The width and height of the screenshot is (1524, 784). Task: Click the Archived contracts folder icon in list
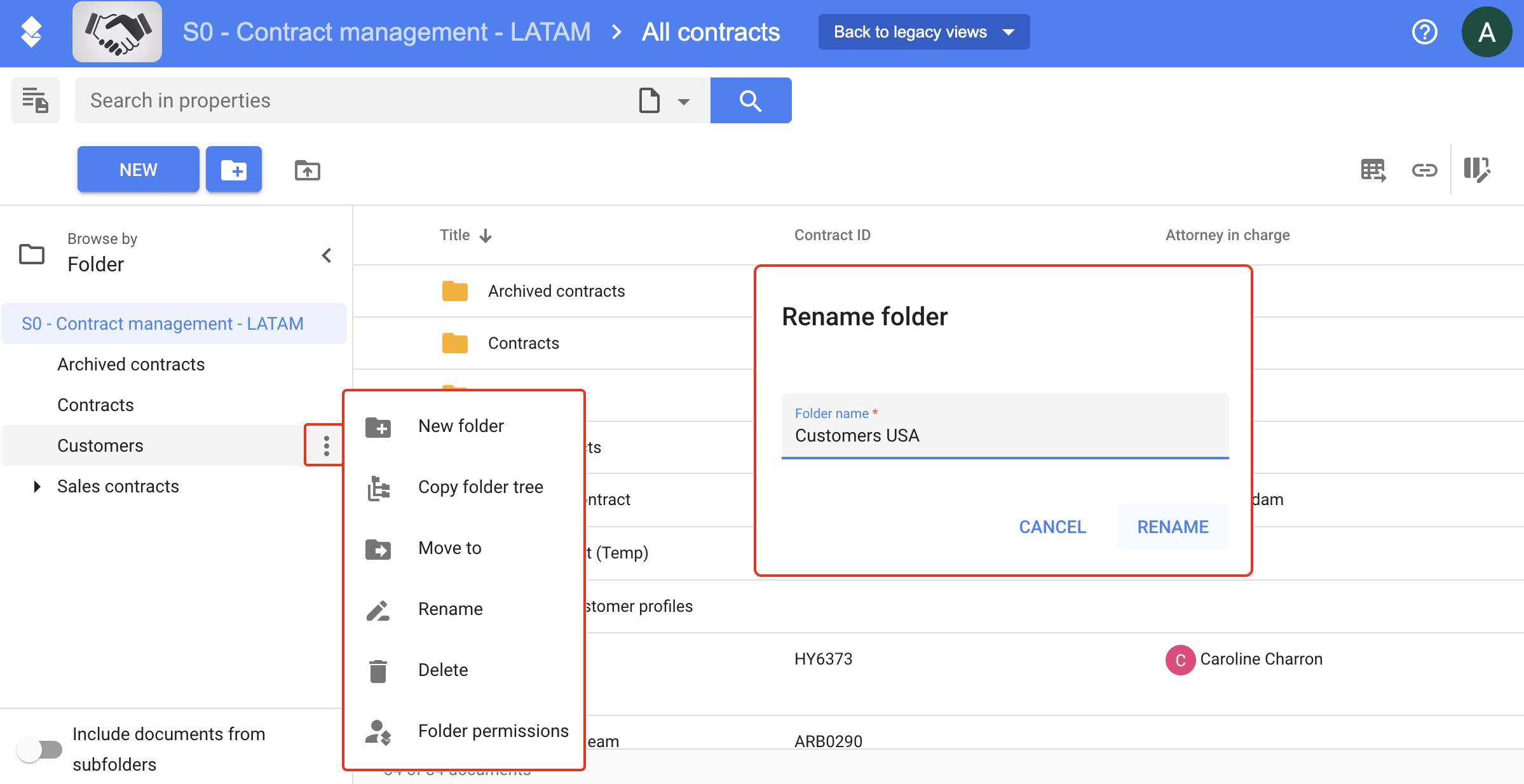pyautogui.click(x=455, y=291)
